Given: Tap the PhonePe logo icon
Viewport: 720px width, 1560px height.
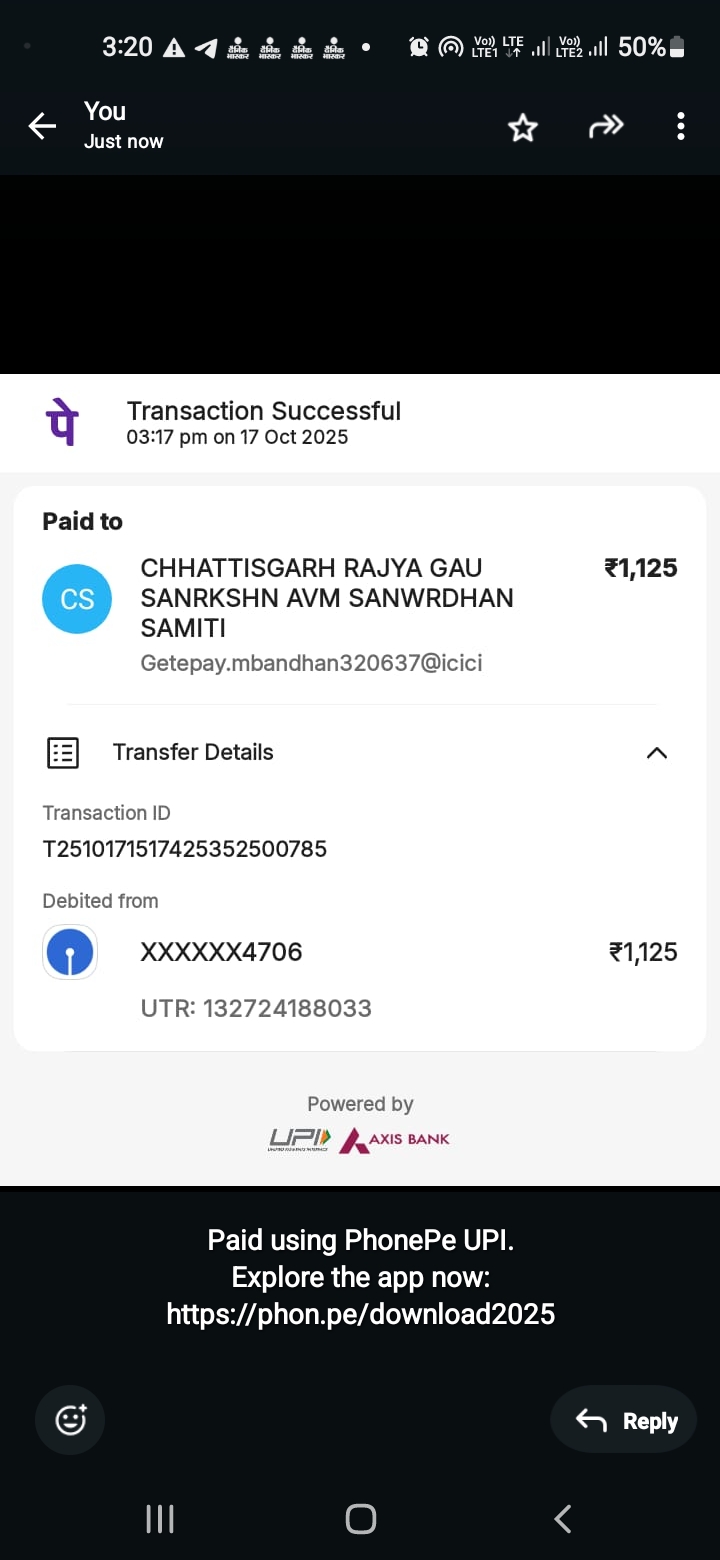Looking at the screenshot, I should [x=63, y=423].
